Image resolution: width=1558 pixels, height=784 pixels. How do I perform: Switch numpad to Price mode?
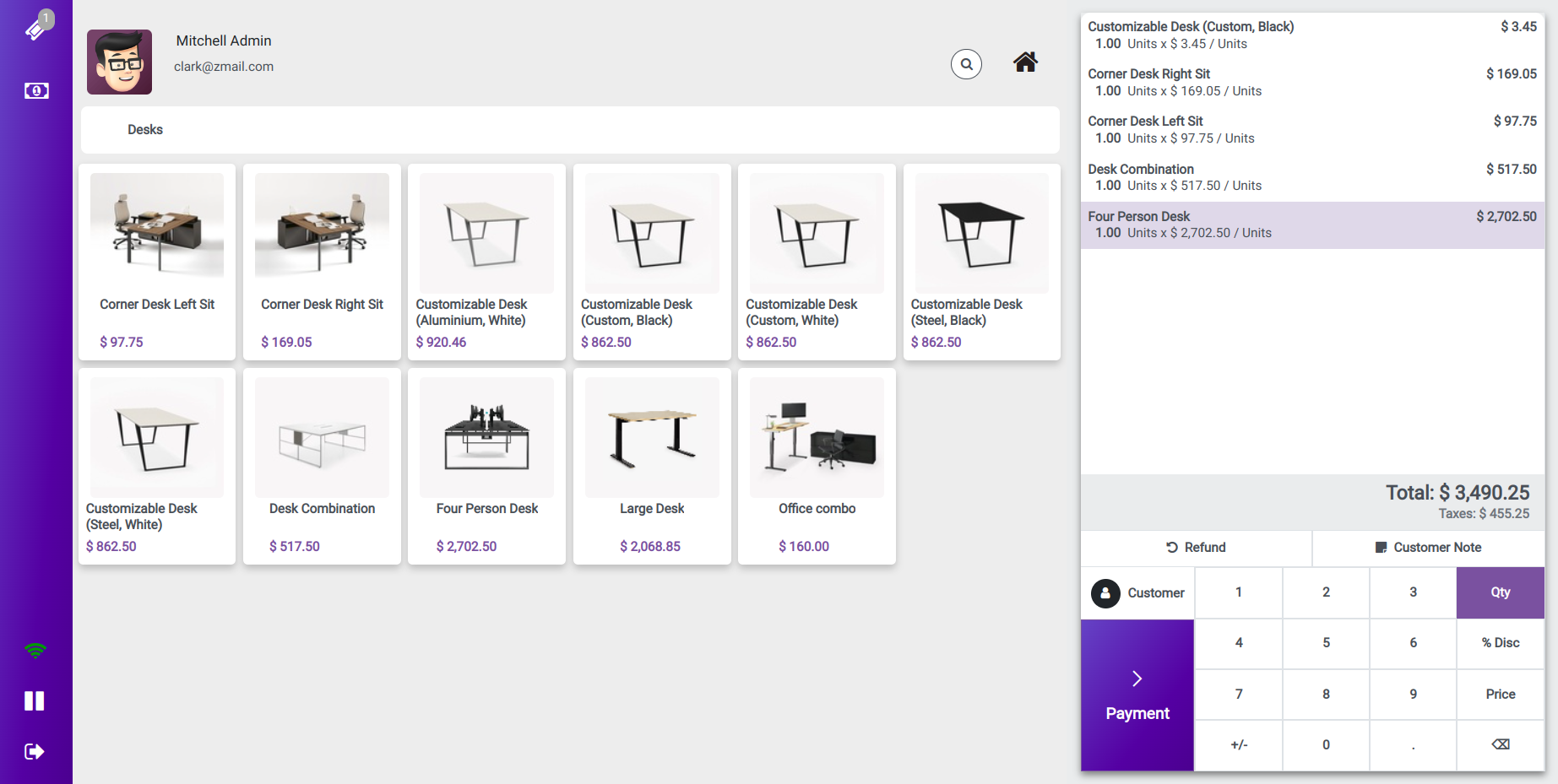(1500, 694)
